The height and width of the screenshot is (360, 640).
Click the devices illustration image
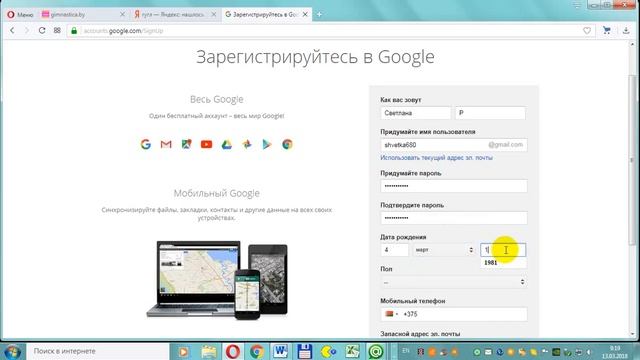[x=217, y=280]
